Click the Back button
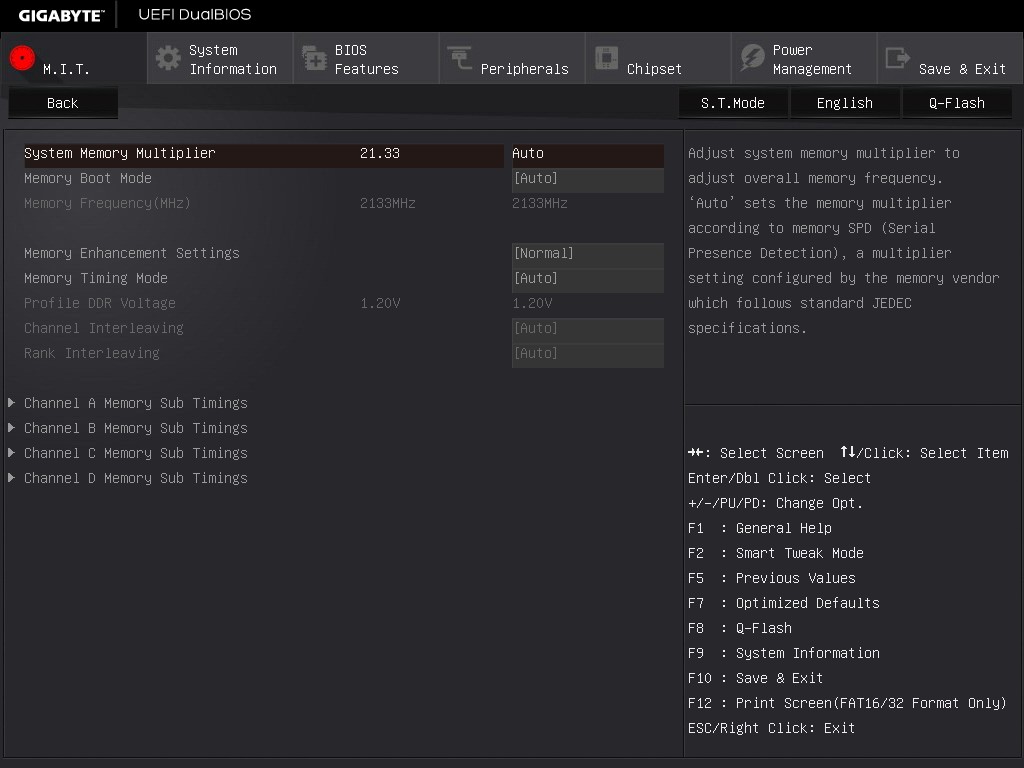Image resolution: width=1024 pixels, height=768 pixels. click(x=63, y=103)
